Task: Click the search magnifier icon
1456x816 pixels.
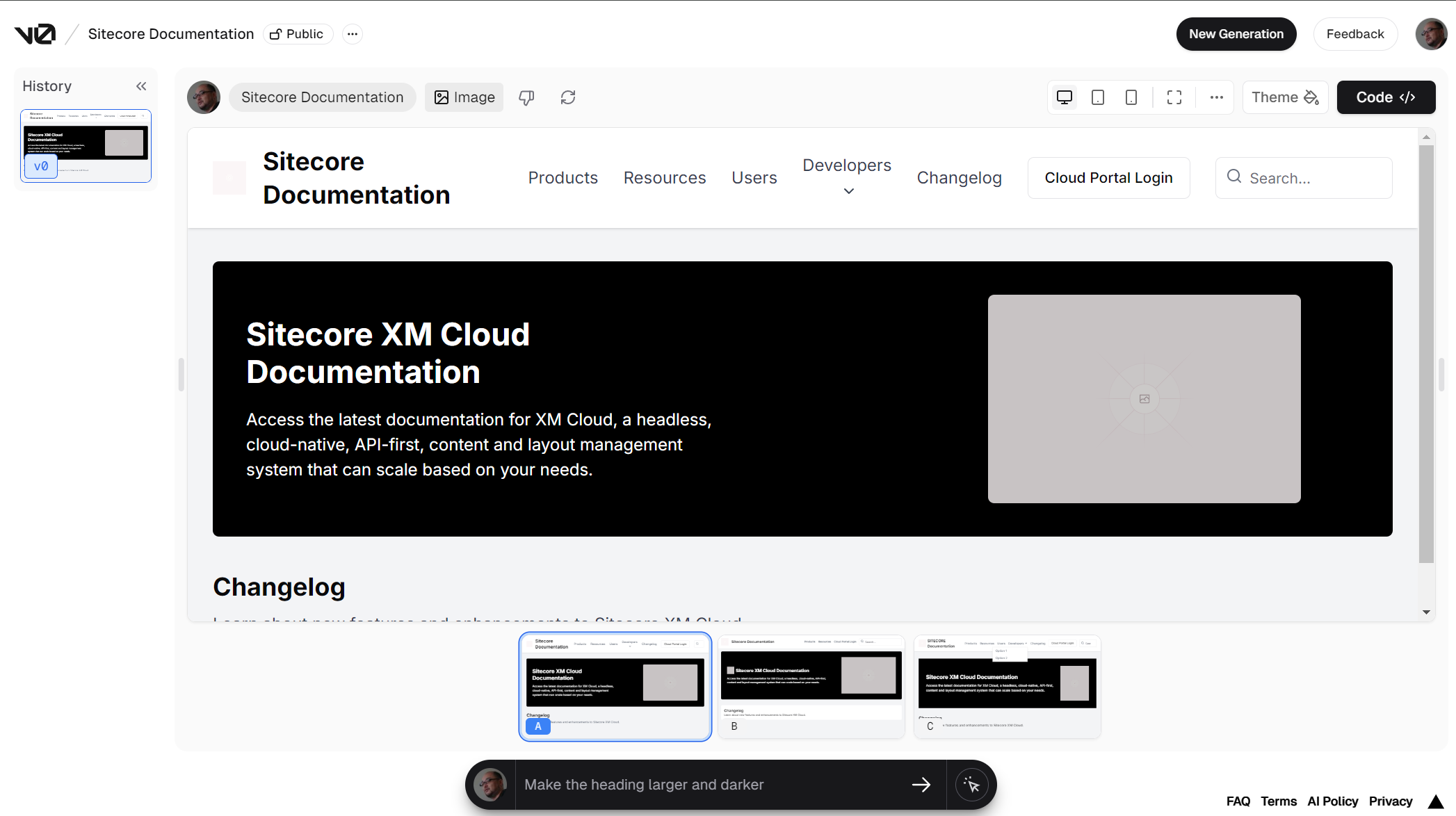Action: pos(1234,177)
